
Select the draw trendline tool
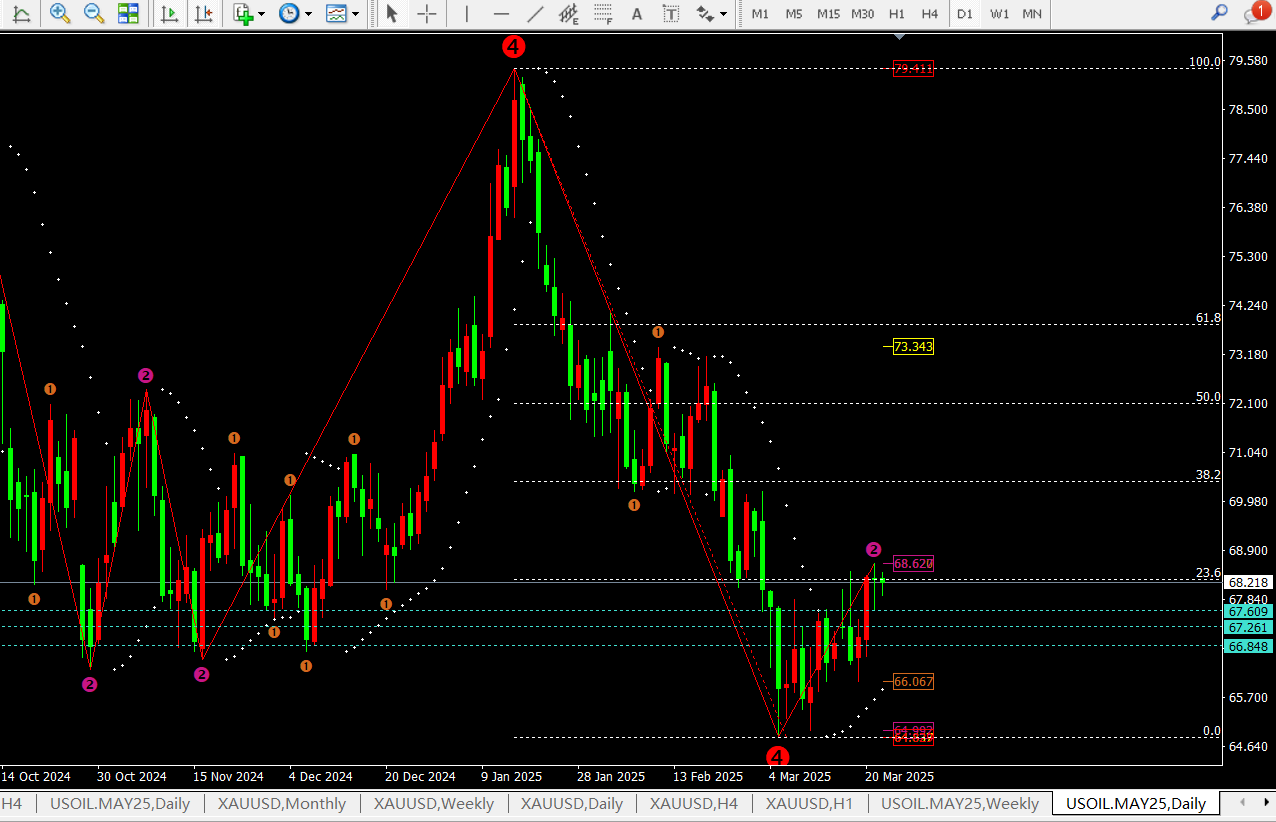pos(536,14)
